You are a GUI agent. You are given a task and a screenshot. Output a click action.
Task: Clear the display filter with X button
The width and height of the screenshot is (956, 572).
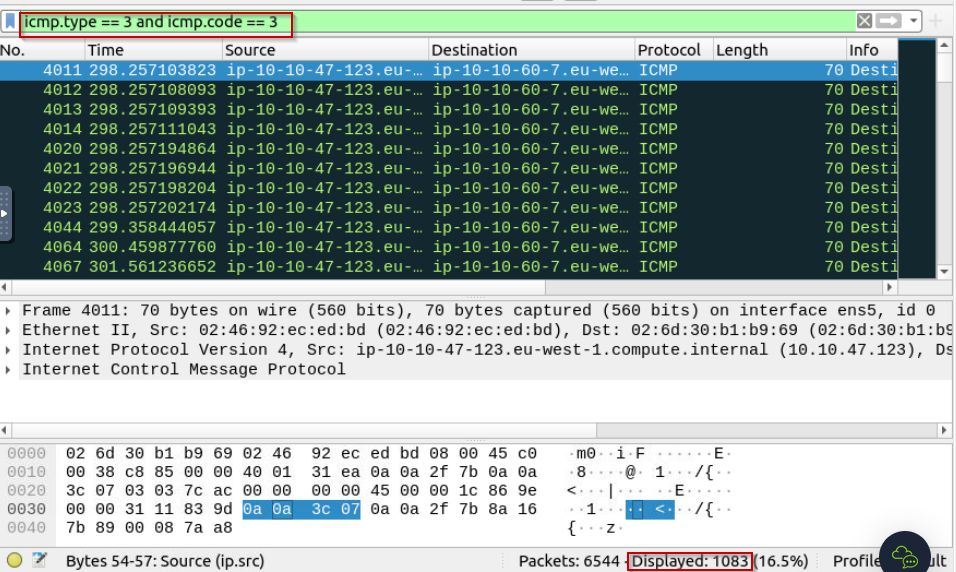pos(864,21)
